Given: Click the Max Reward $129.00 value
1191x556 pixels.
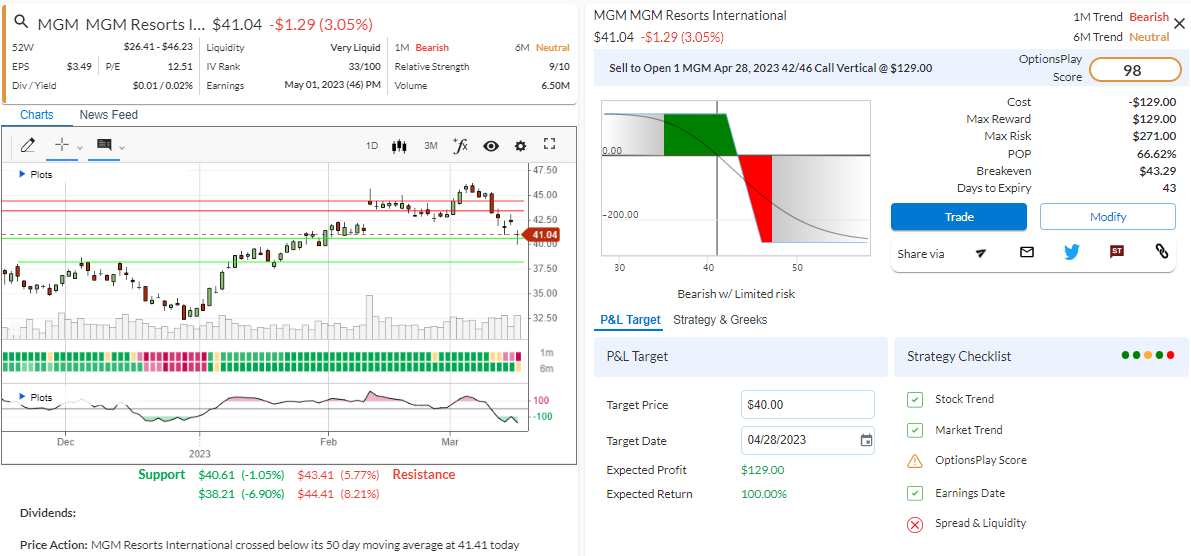Looking at the screenshot, I should [x=1154, y=119].
